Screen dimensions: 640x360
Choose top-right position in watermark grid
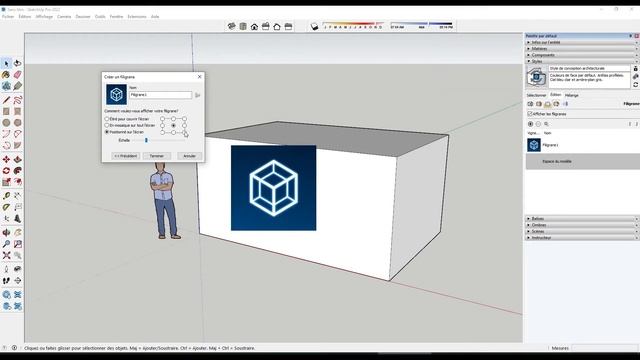(184, 119)
